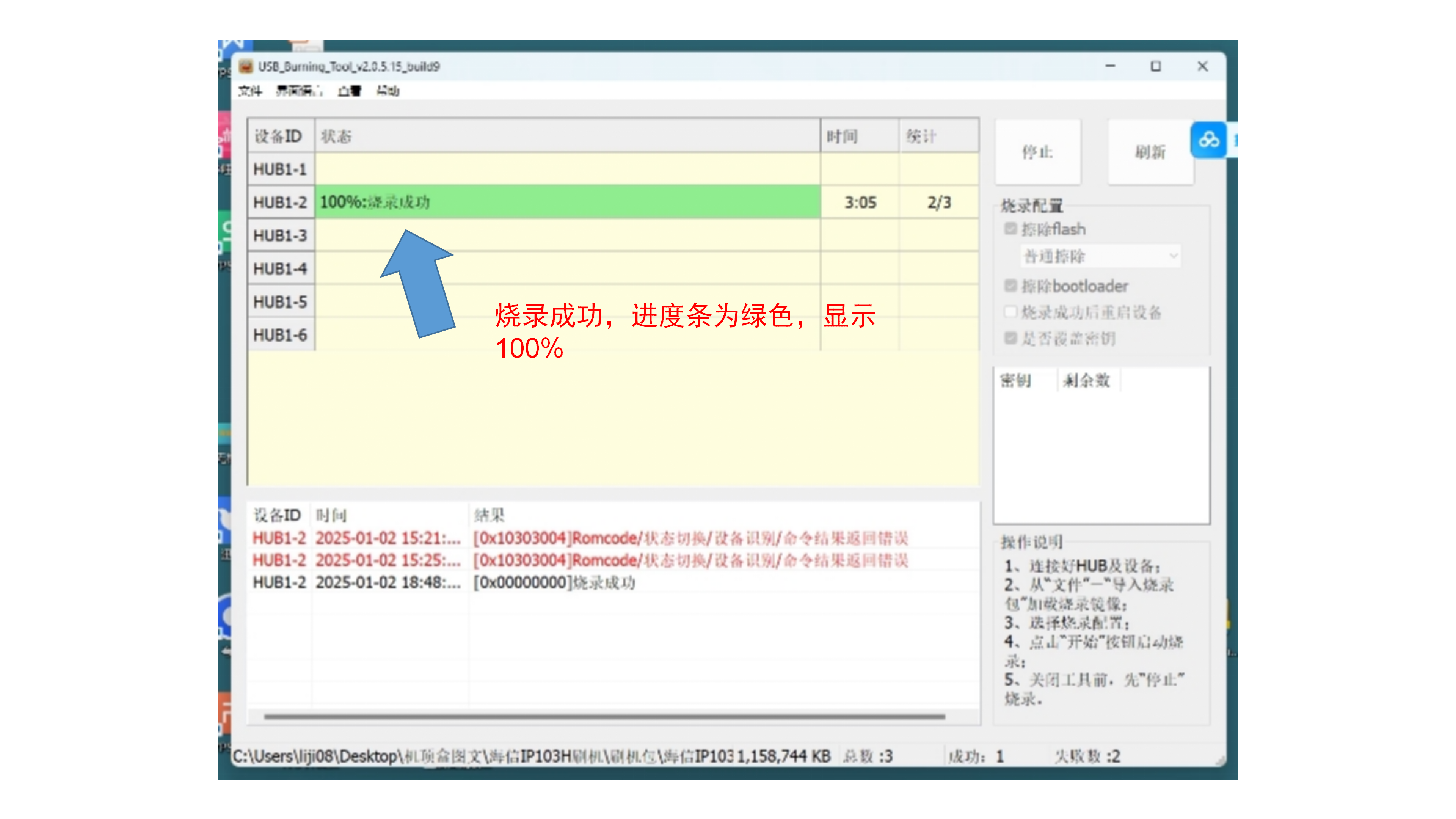Click the 刷新 button
This screenshot has width=1456, height=819.
(1150, 152)
